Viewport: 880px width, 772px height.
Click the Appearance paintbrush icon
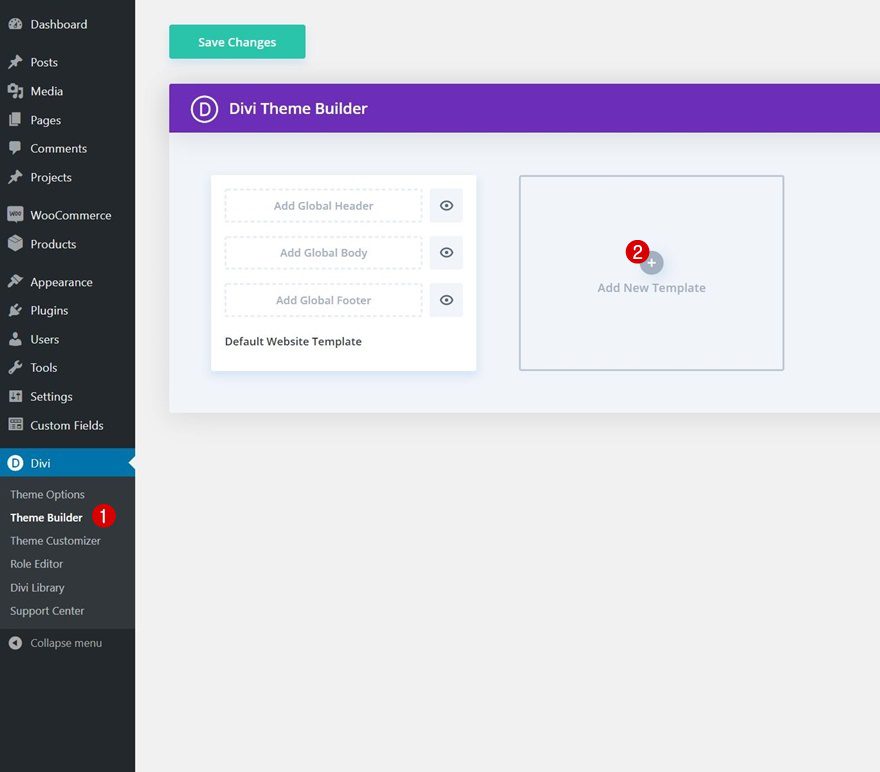[x=18, y=281]
